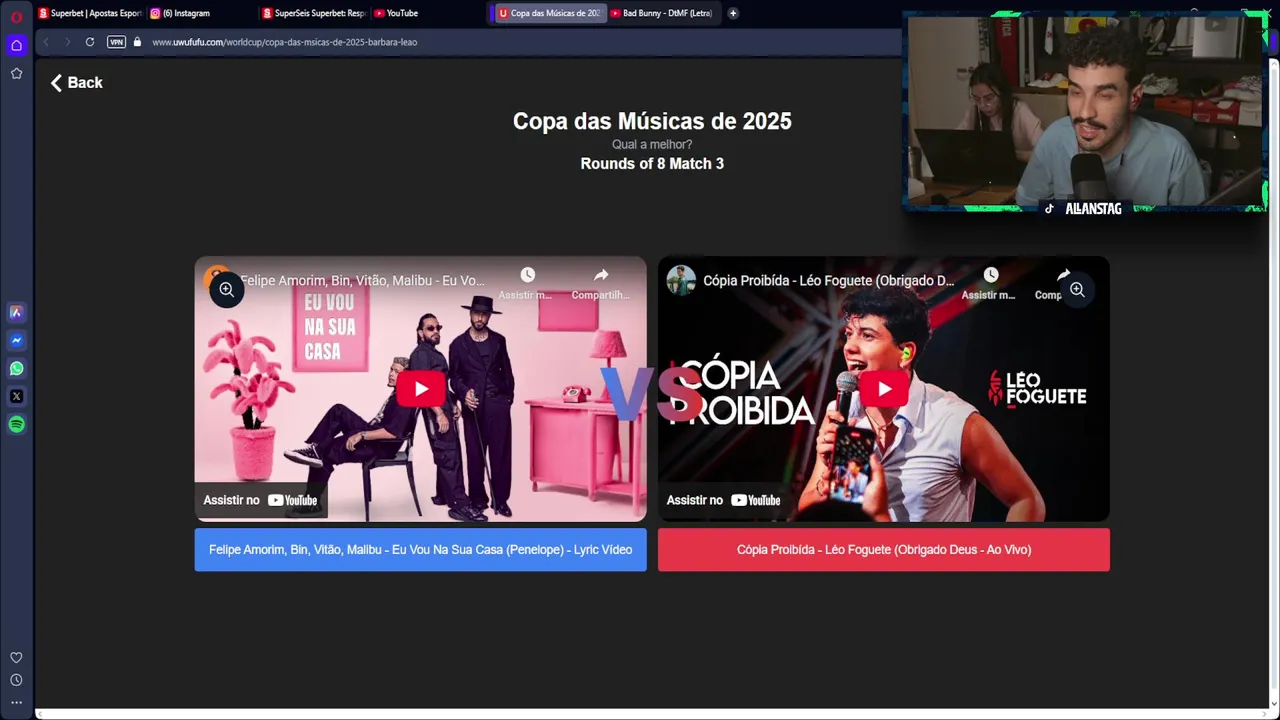
Task: Play the Cópia Proibida video
Action: coord(884,389)
